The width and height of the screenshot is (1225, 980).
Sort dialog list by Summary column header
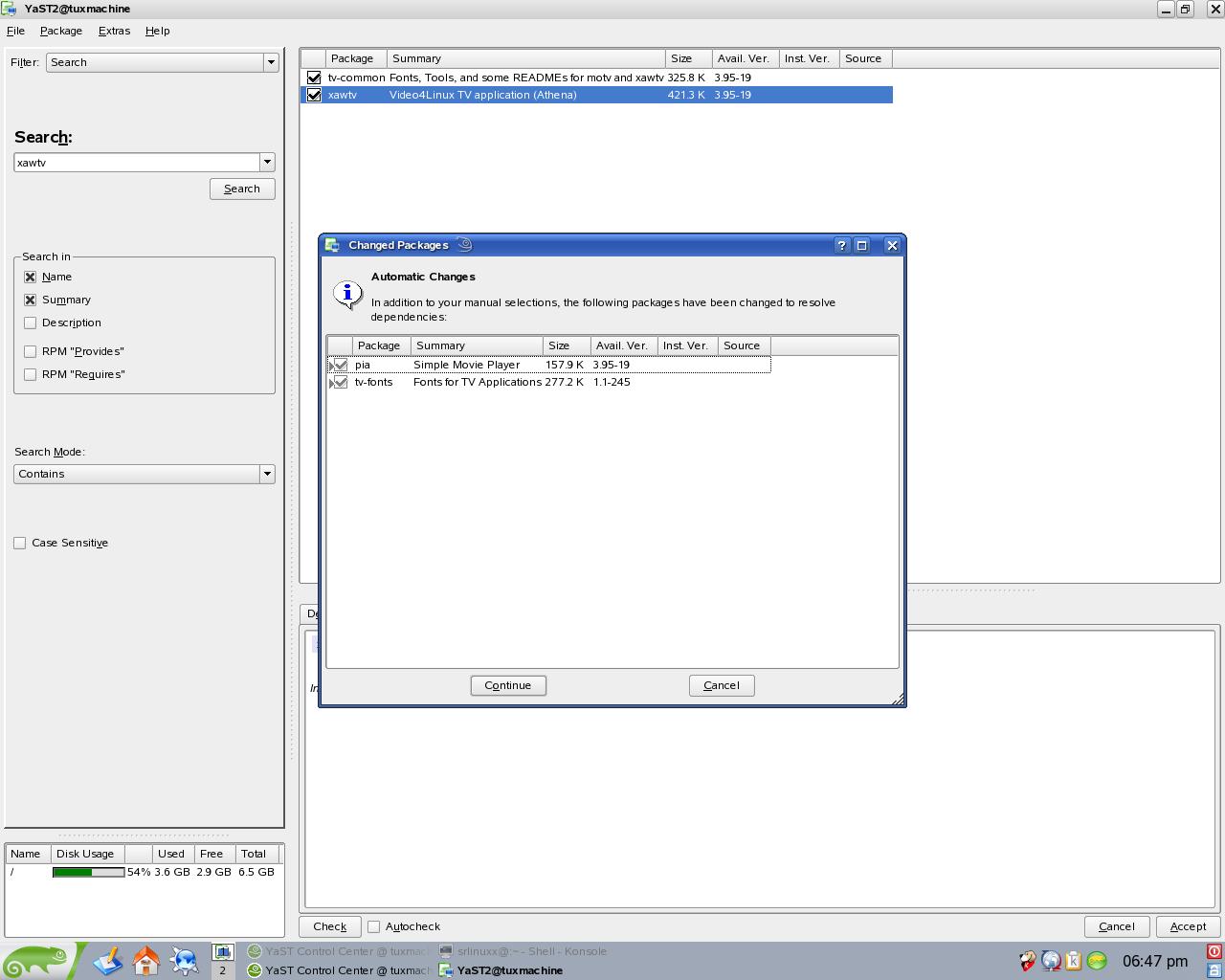[x=477, y=345]
